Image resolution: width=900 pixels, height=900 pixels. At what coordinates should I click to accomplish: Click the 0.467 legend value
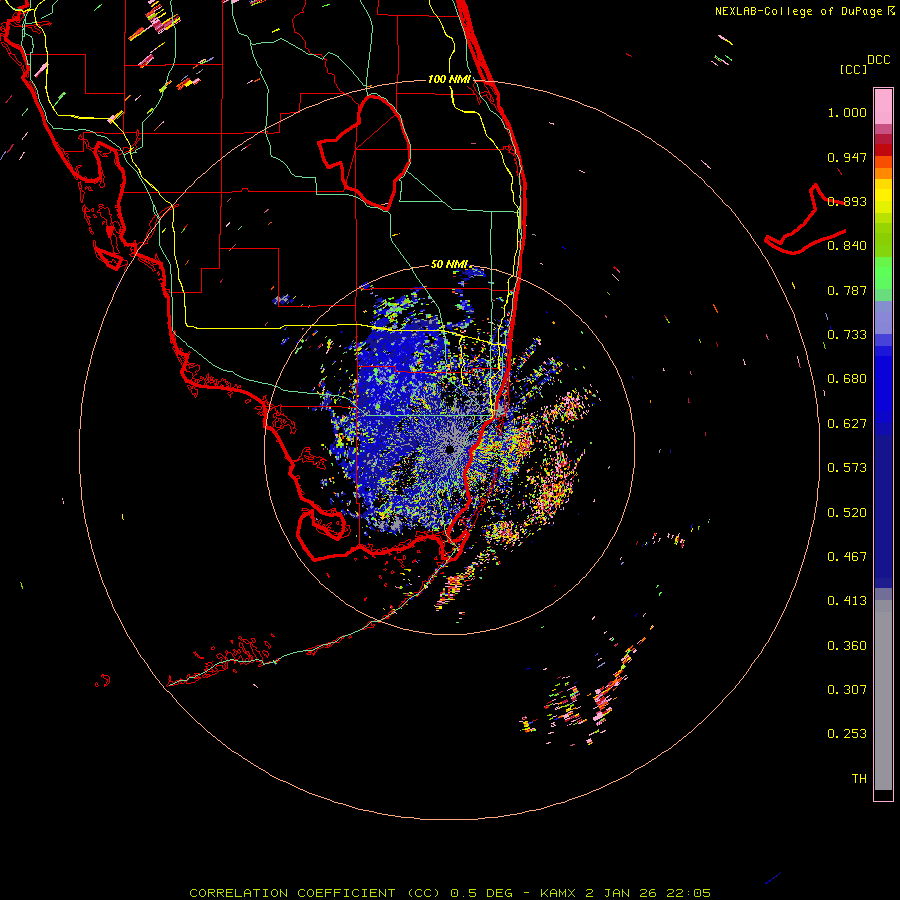(x=847, y=557)
